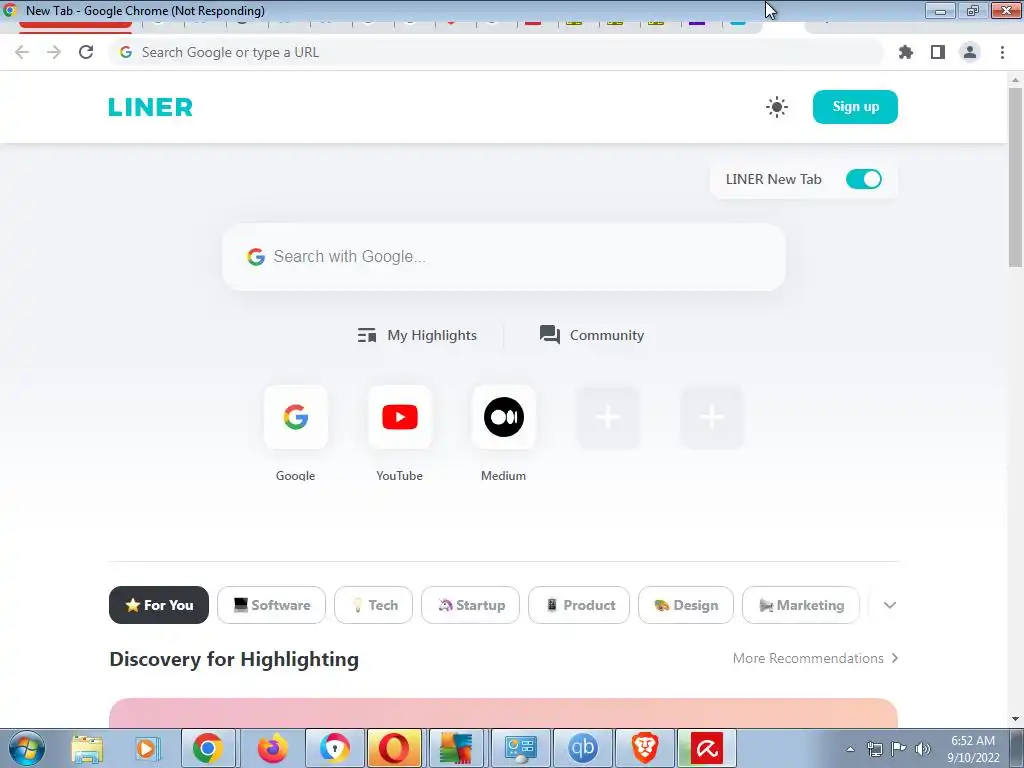Open the Windows Start button
Image resolution: width=1024 pixels, height=768 pixels.
[27, 748]
